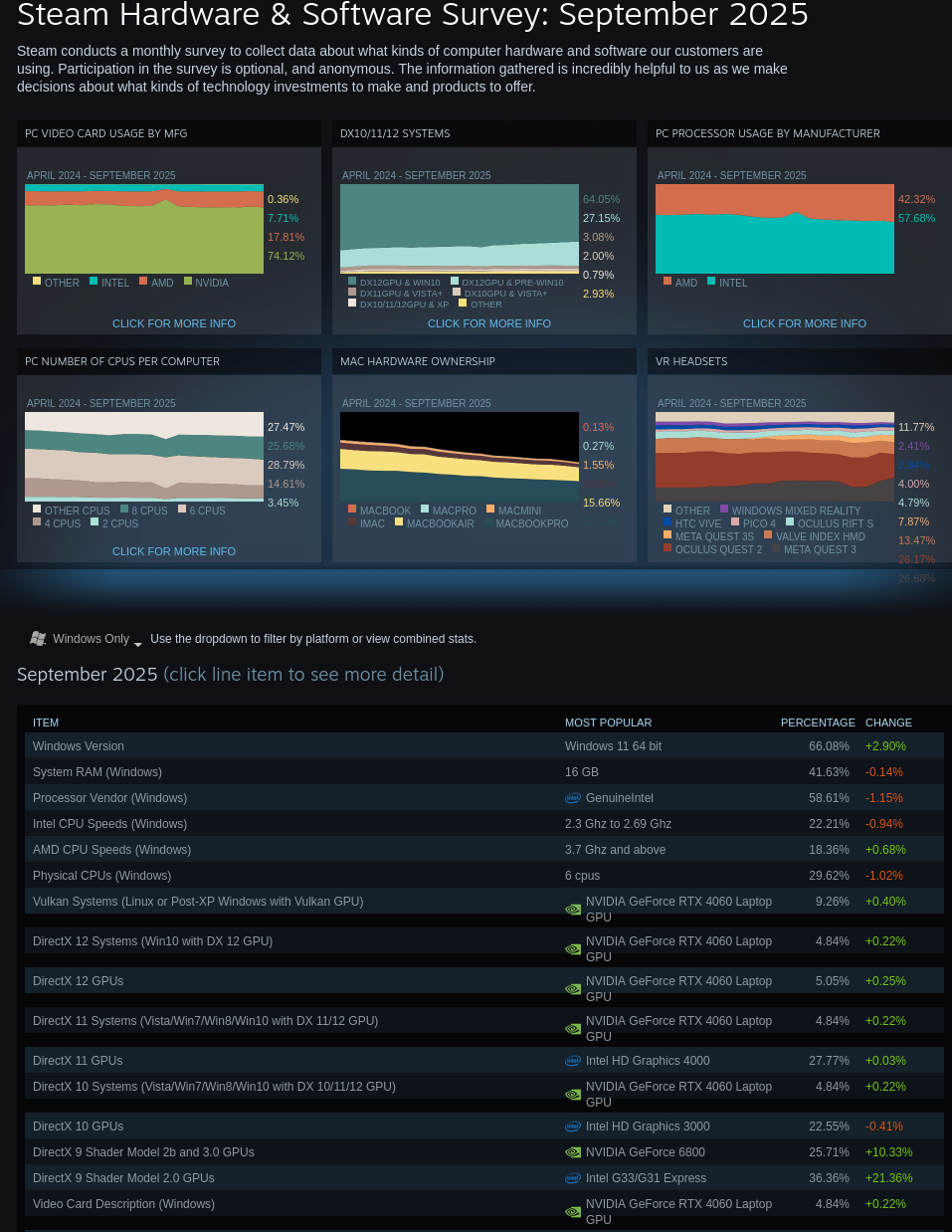This screenshot has height=1232, width=952.
Task: Click the MACBOOKAIR yellow legend swatch
Action: [399, 522]
